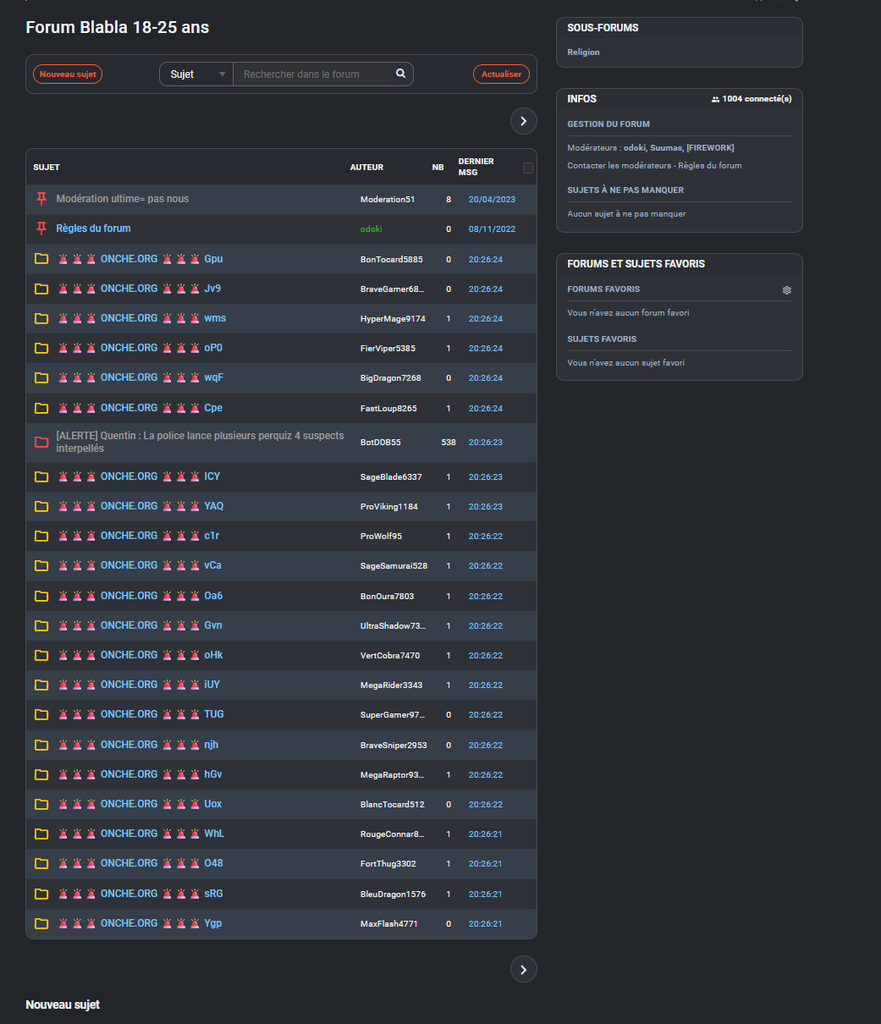This screenshot has height=1024, width=881.
Task: Click the red folder icon of ALERTE Quentin topic
Action: (41, 442)
